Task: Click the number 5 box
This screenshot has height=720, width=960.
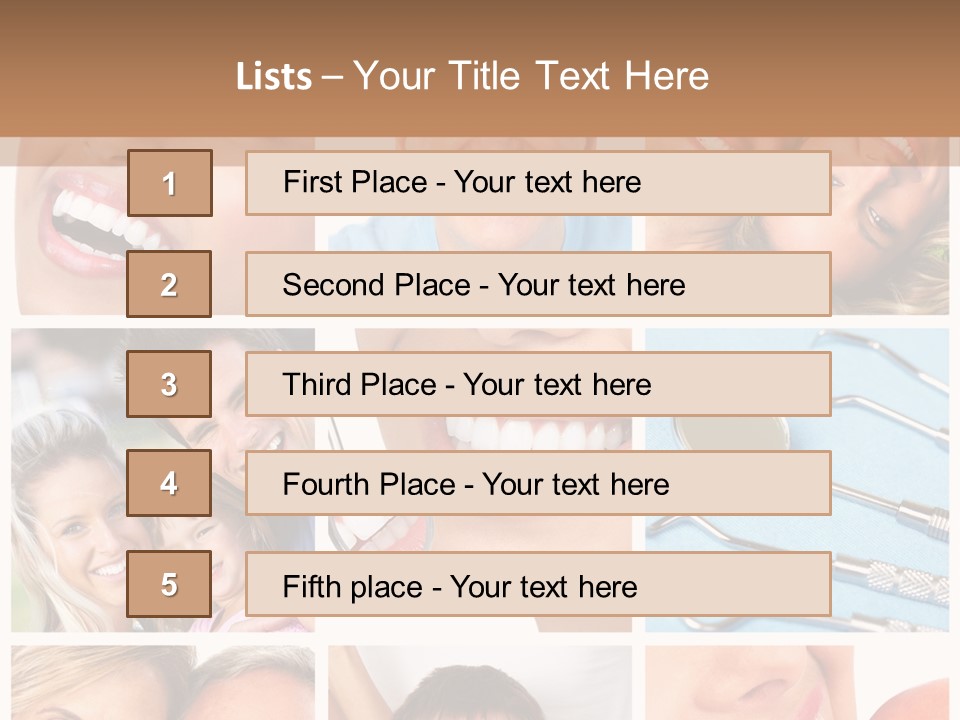Action: [169, 584]
